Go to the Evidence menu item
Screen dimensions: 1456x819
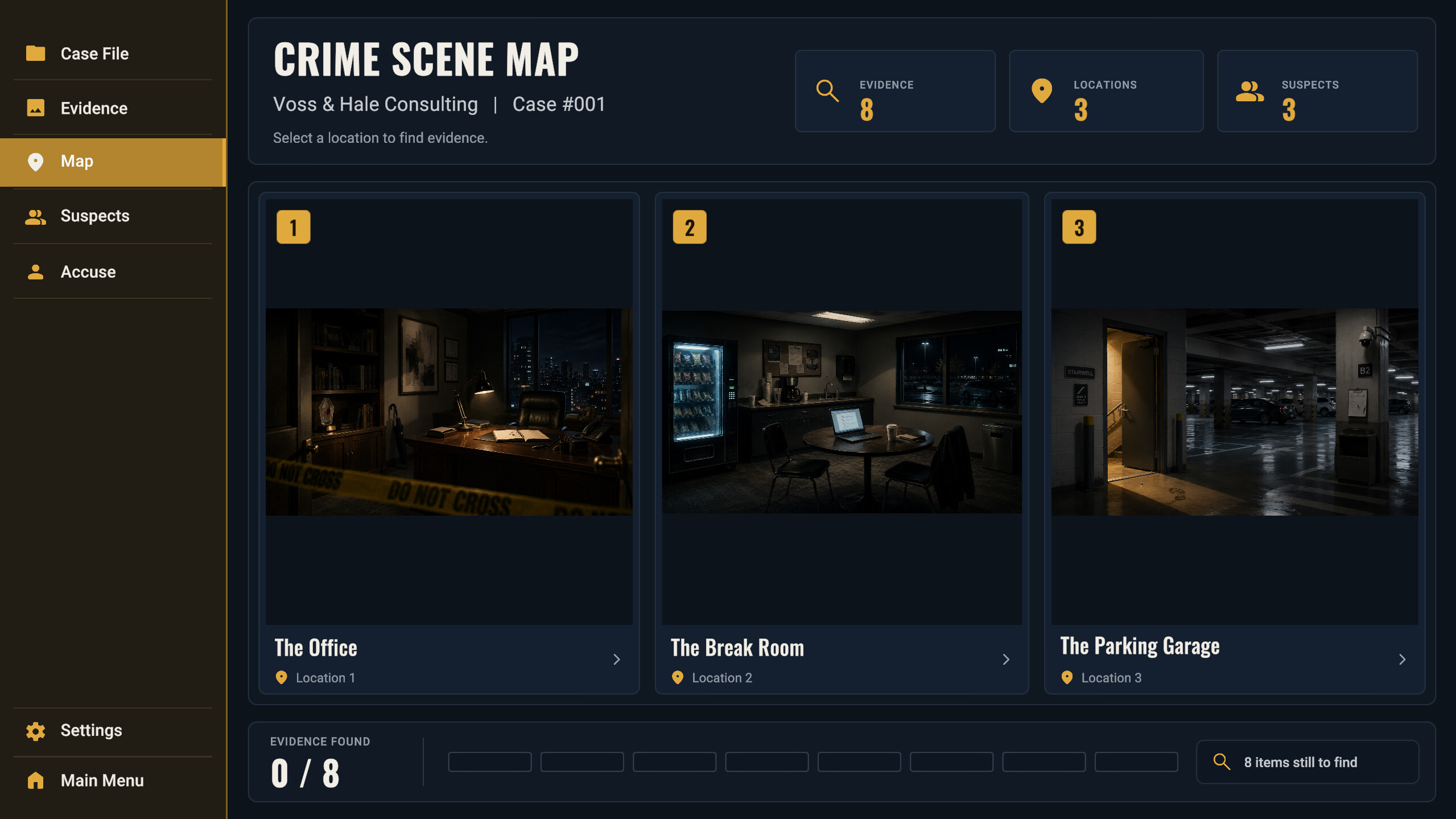[x=113, y=108]
